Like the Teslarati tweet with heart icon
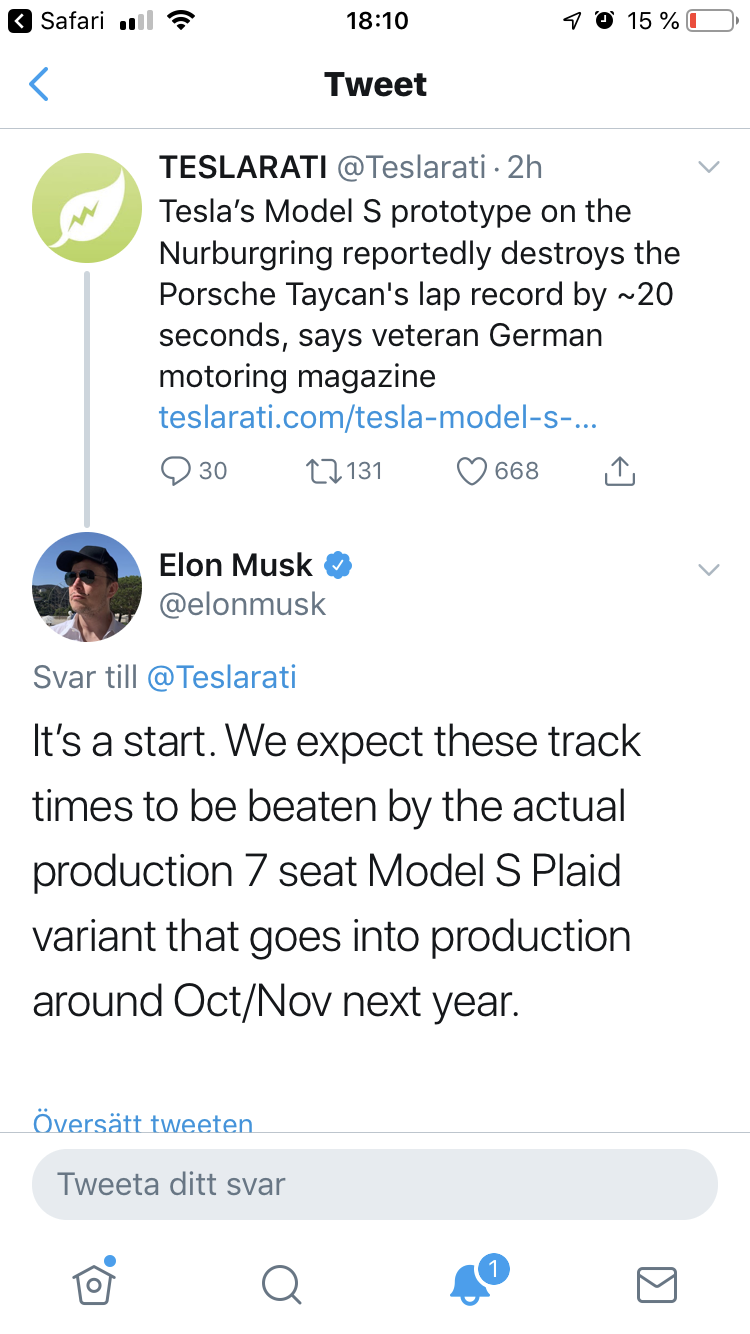Viewport: 750px width, 1334px height. click(471, 471)
